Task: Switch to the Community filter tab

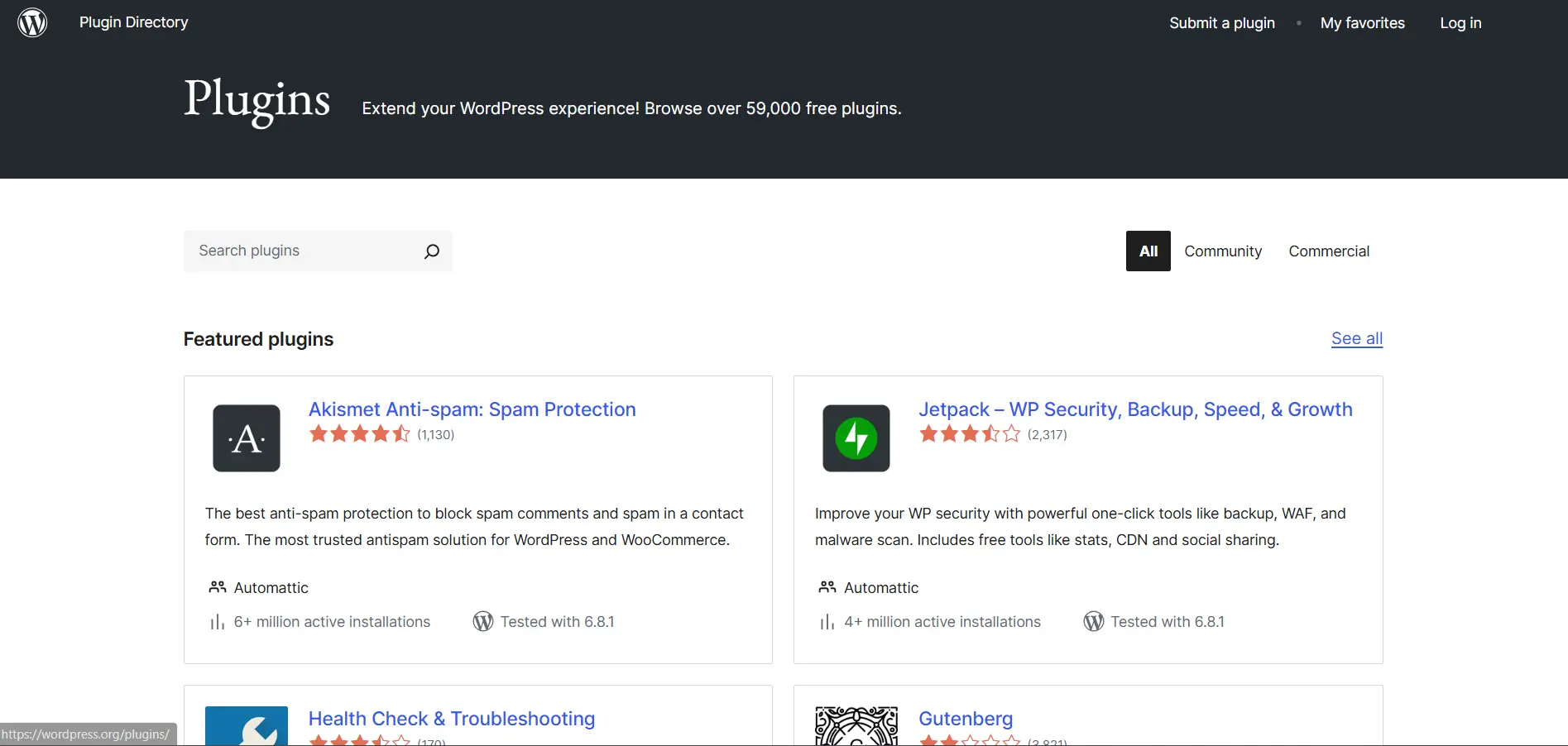Action: pos(1223,251)
